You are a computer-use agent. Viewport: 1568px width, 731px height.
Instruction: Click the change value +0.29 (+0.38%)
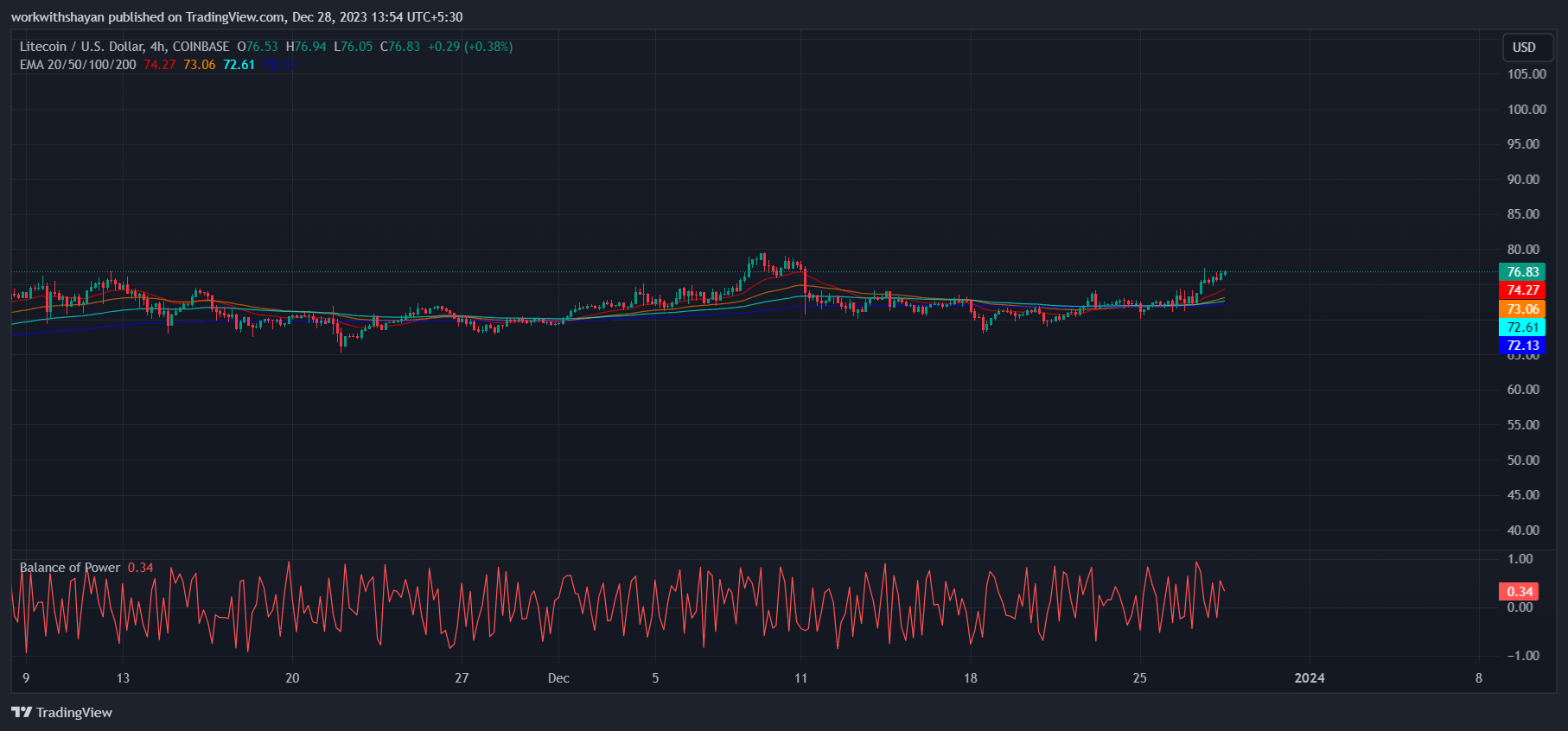pos(470,47)
